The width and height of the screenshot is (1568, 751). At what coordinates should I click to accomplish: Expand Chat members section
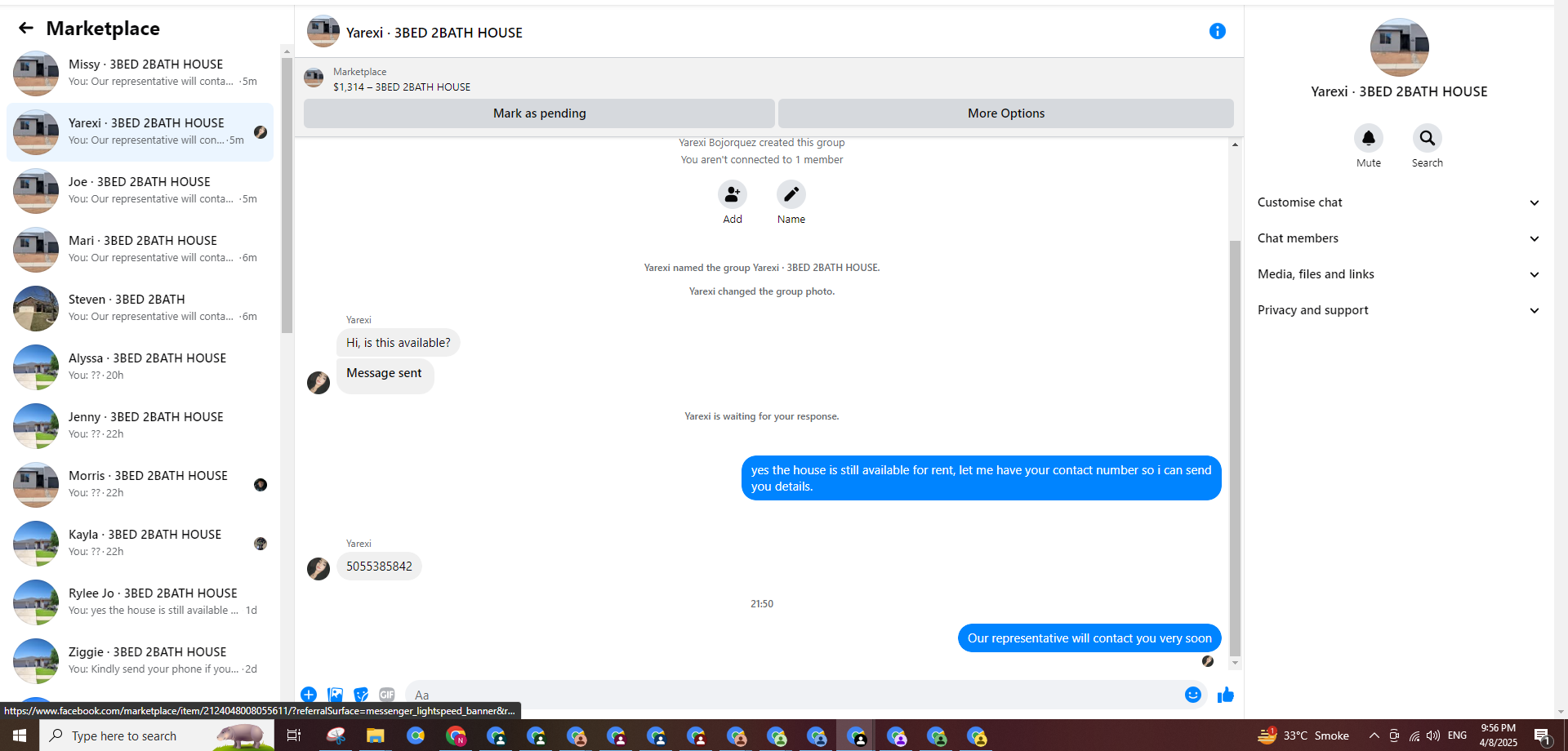tap(1398, 238)
